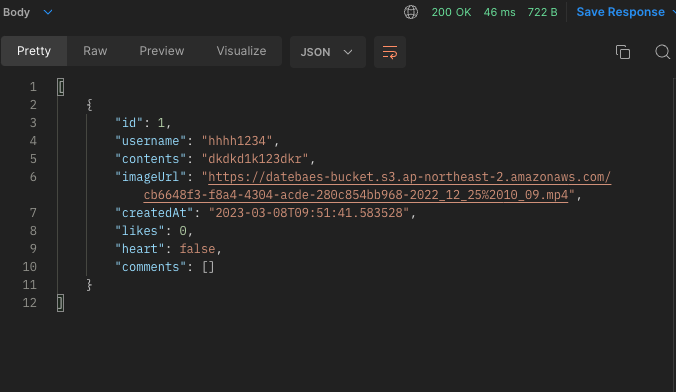Select the "id" key on line 3
Viewport: 676px width, 392px height.
(129, 123)
